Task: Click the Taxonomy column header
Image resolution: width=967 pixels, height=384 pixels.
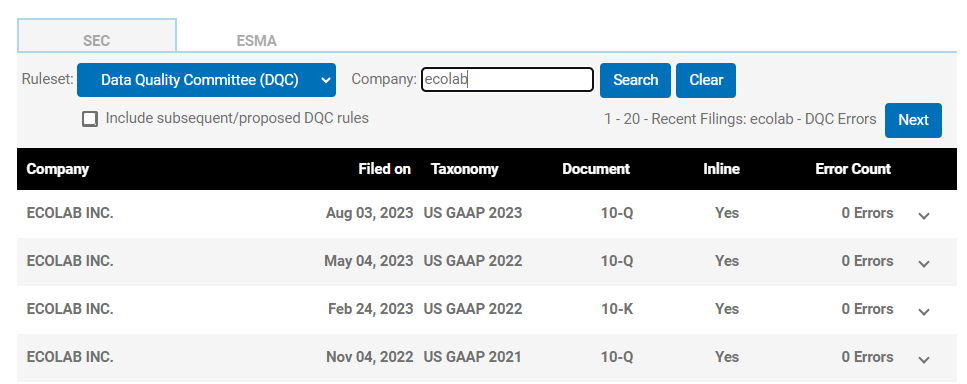Action: pyautogui.click(x=464, y=169)
